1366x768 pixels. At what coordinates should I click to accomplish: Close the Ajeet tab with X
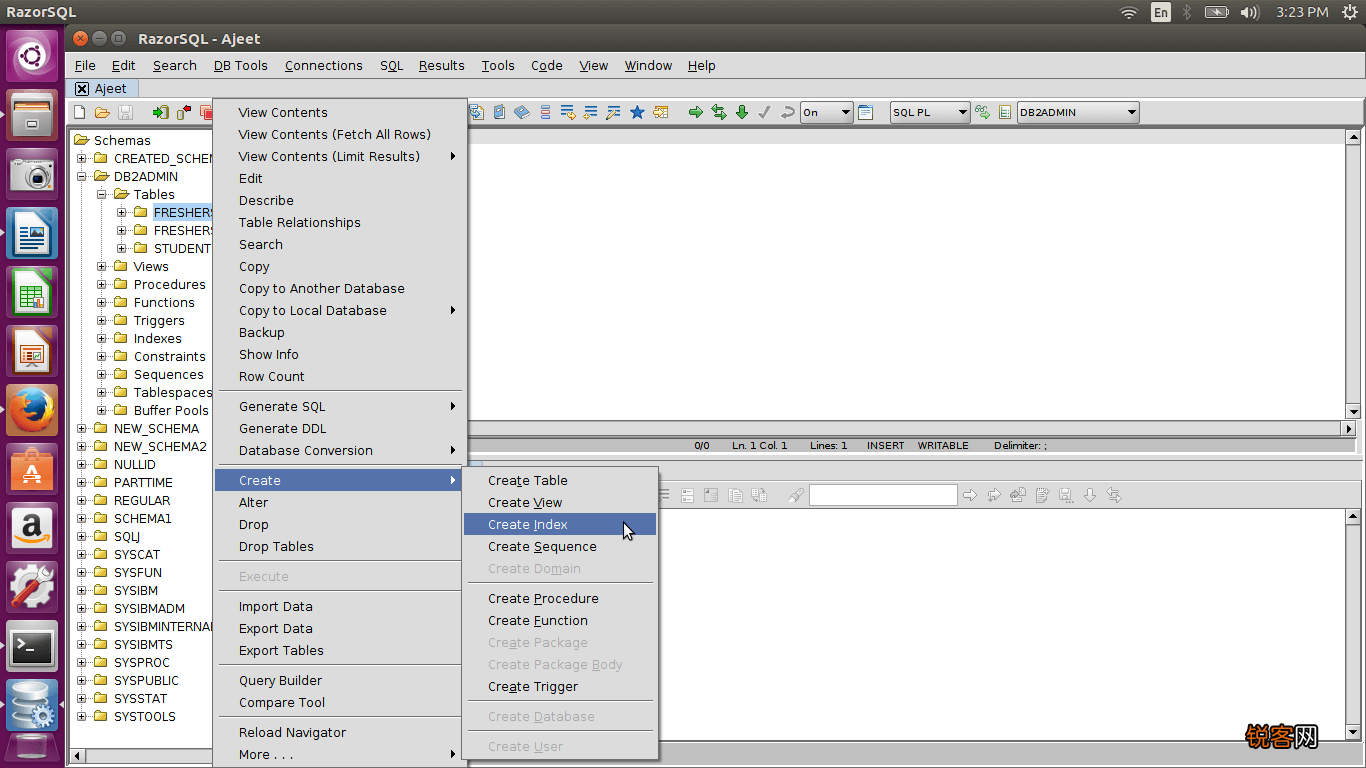click(82, 89)
